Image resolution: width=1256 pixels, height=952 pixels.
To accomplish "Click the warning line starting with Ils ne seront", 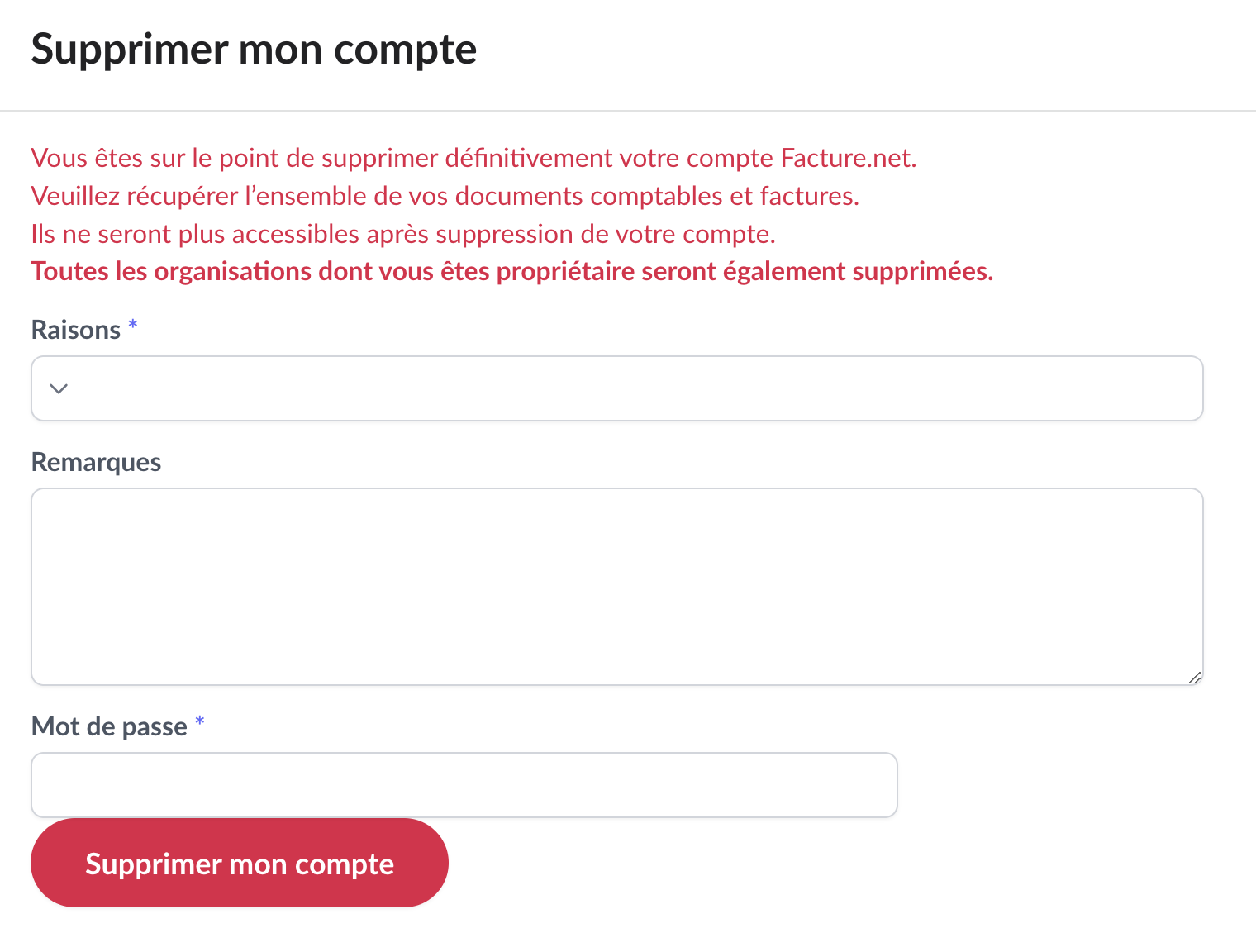I will 402,234.
